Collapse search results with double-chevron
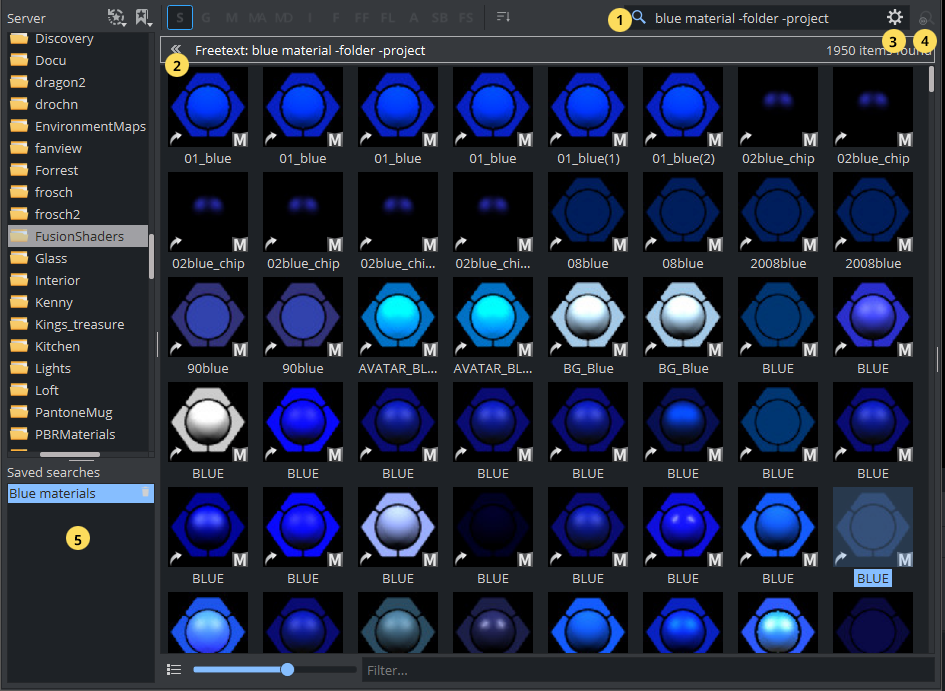This screenshot has width=945, height=691. tap(176, 50)
